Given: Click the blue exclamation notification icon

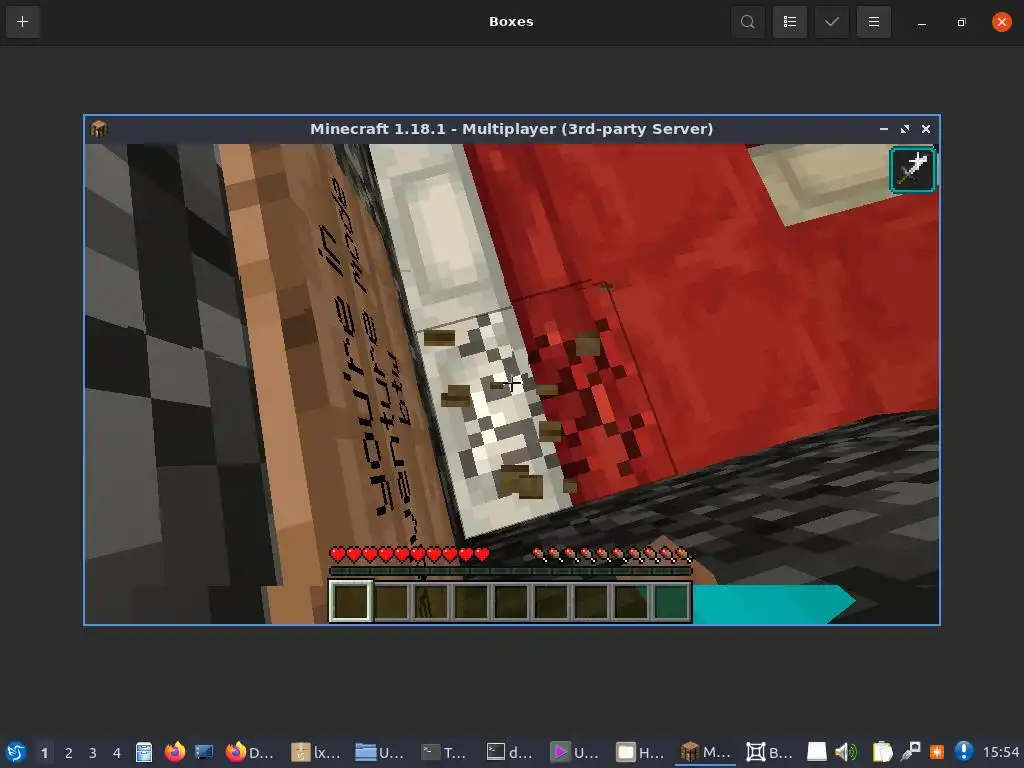Looking at the screenshot, I should [x=964, y=752].
